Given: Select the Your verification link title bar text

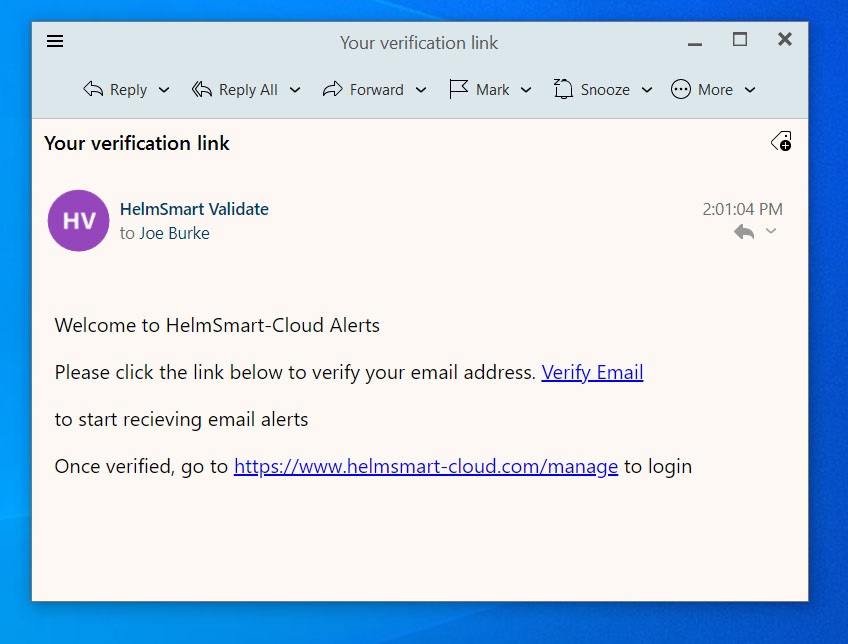Looking at the screenshot, I should pos(419,43).
